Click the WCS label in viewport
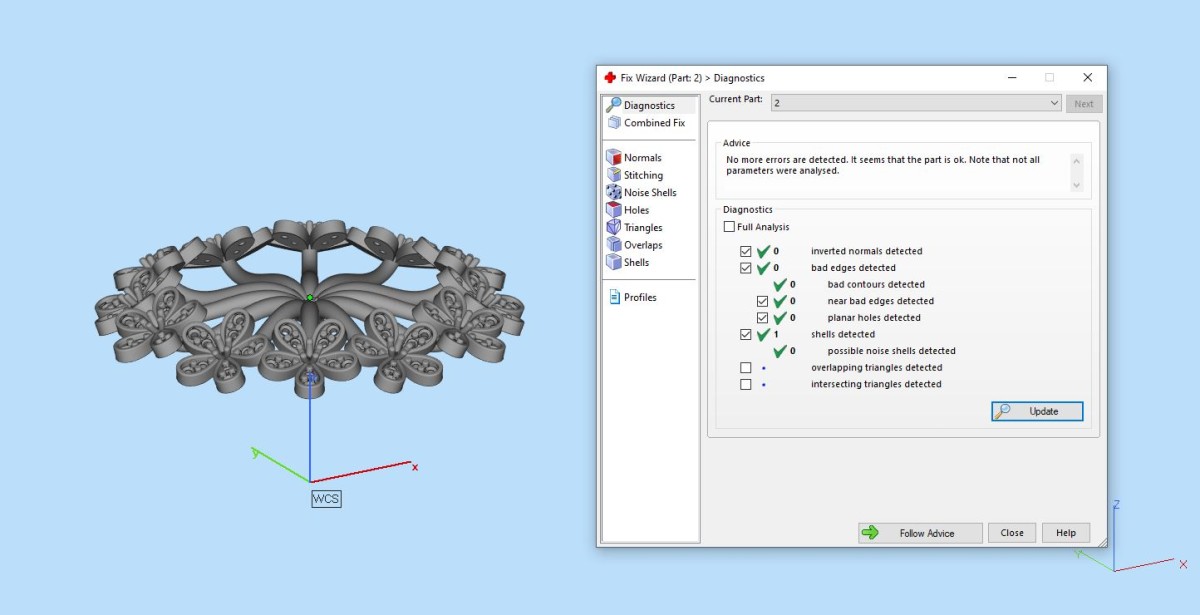This screenshot has width=1200, height=615. [x=326, y=499]
